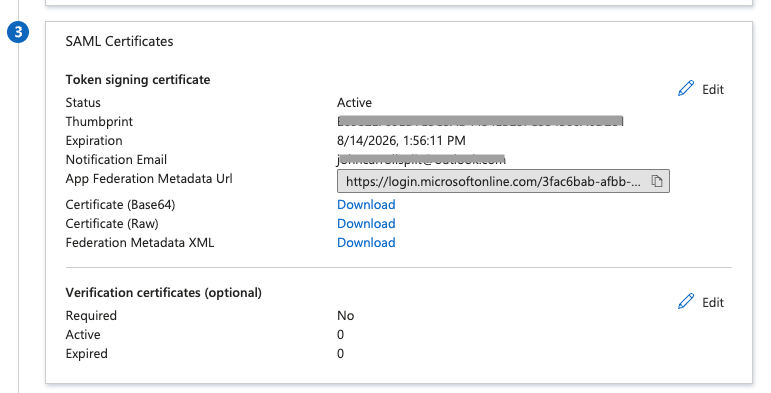Click the Federation Metadata XML label
Image resolution: width=771 pixels, height=393 pixels.
(x=140, y=243)
